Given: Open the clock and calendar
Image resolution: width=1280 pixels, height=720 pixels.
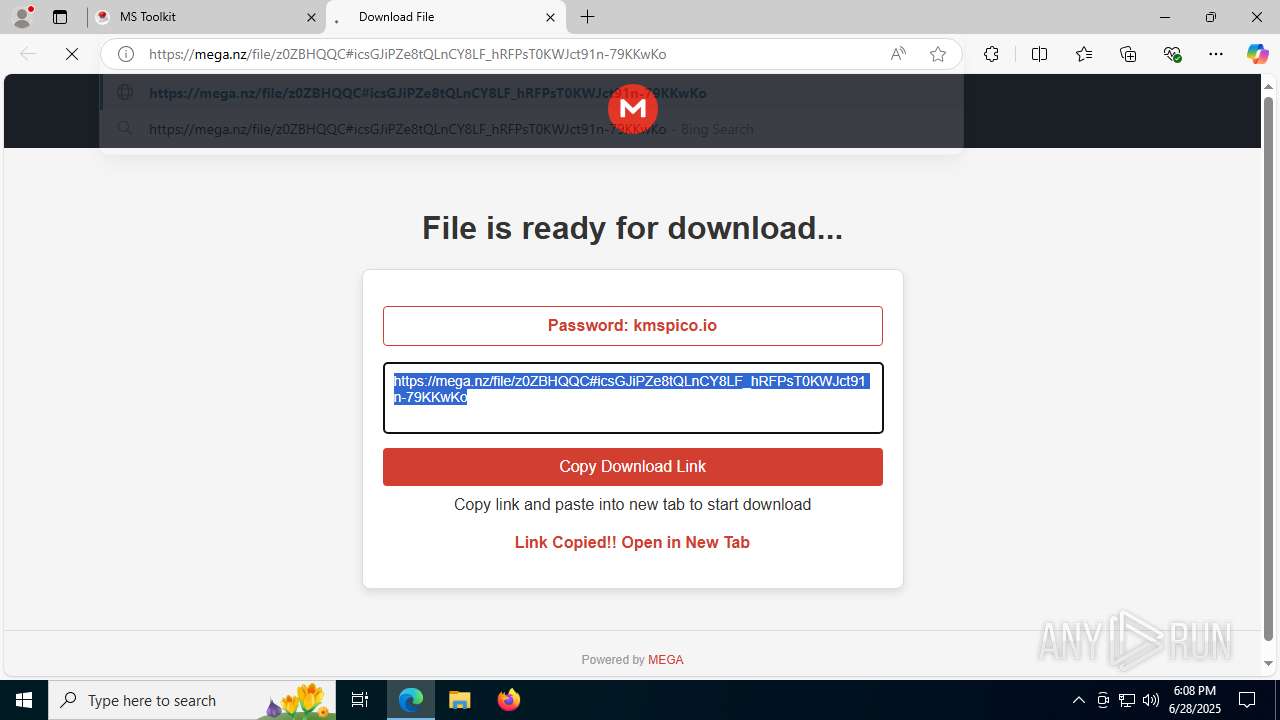Looking at the screenshot, I should click(1196, 700).
